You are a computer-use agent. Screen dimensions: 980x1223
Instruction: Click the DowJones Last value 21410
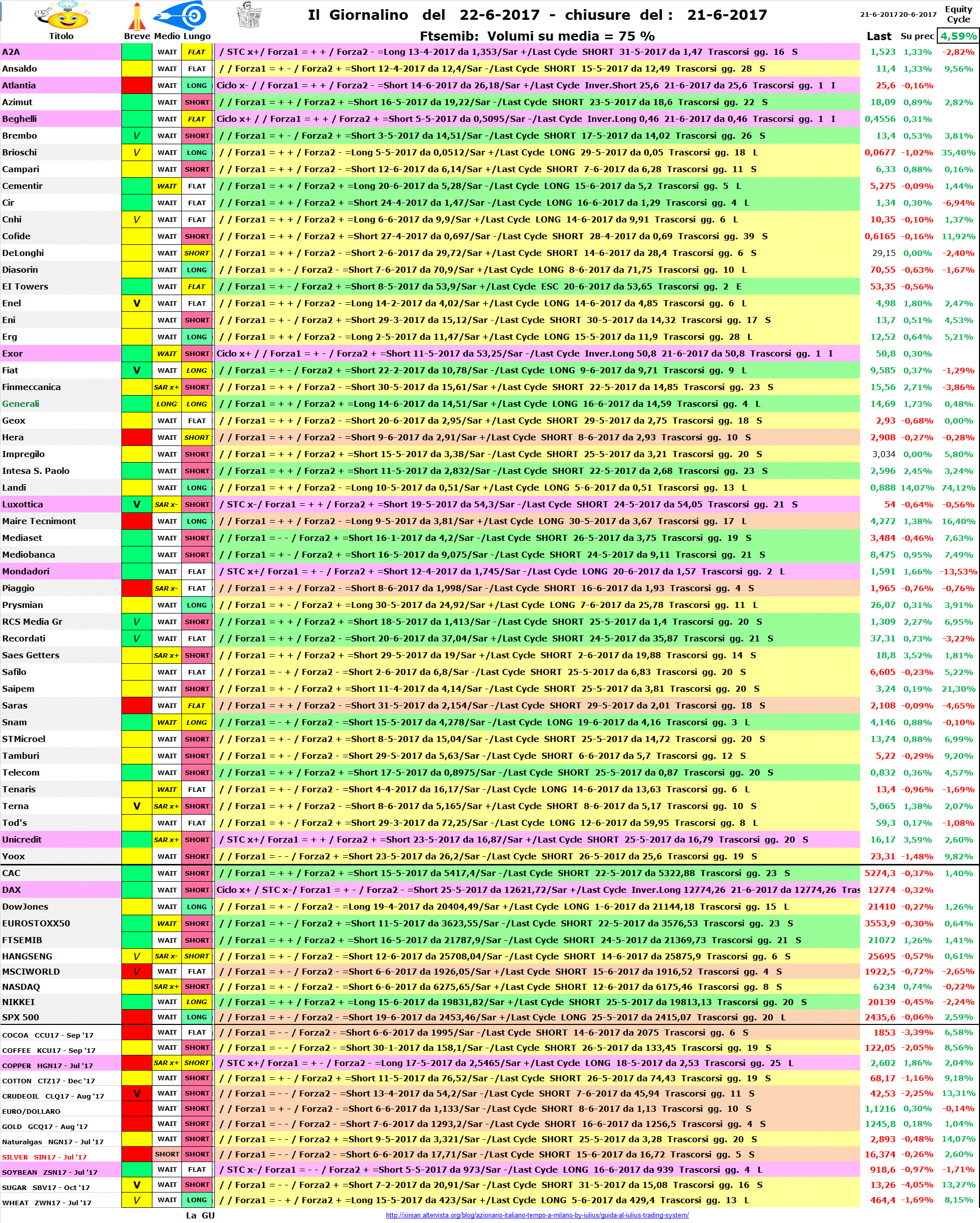(881, 906)
